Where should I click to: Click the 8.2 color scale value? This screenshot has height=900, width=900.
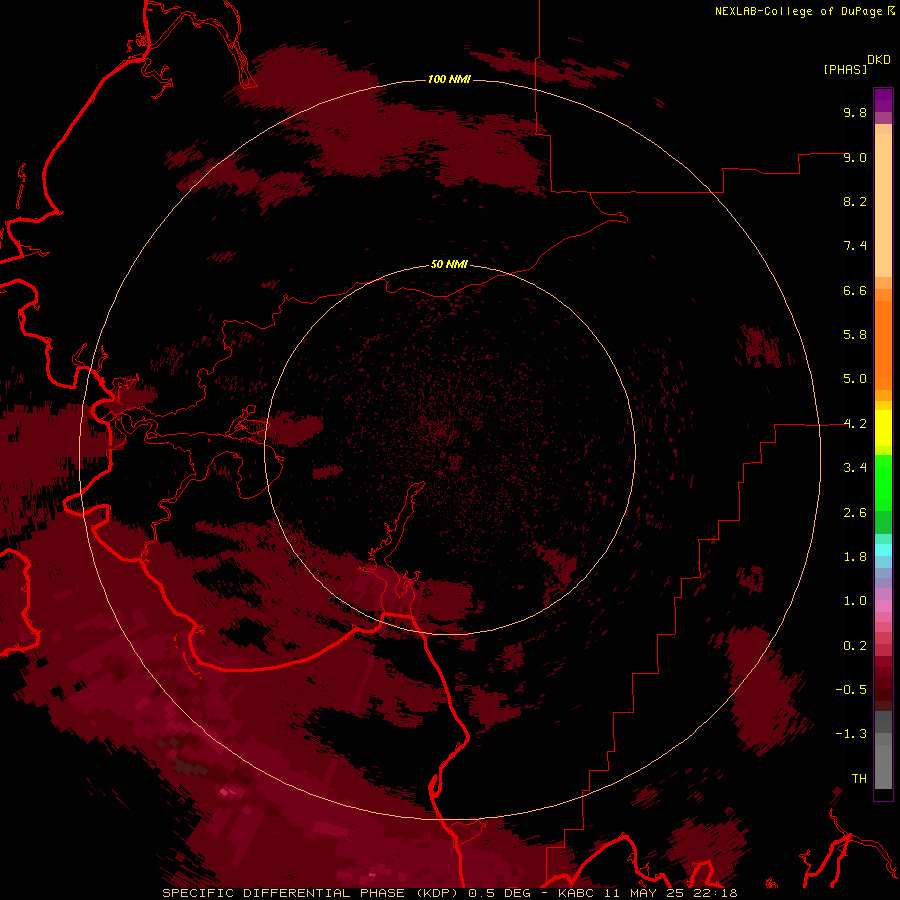click(x=855, y=201)
